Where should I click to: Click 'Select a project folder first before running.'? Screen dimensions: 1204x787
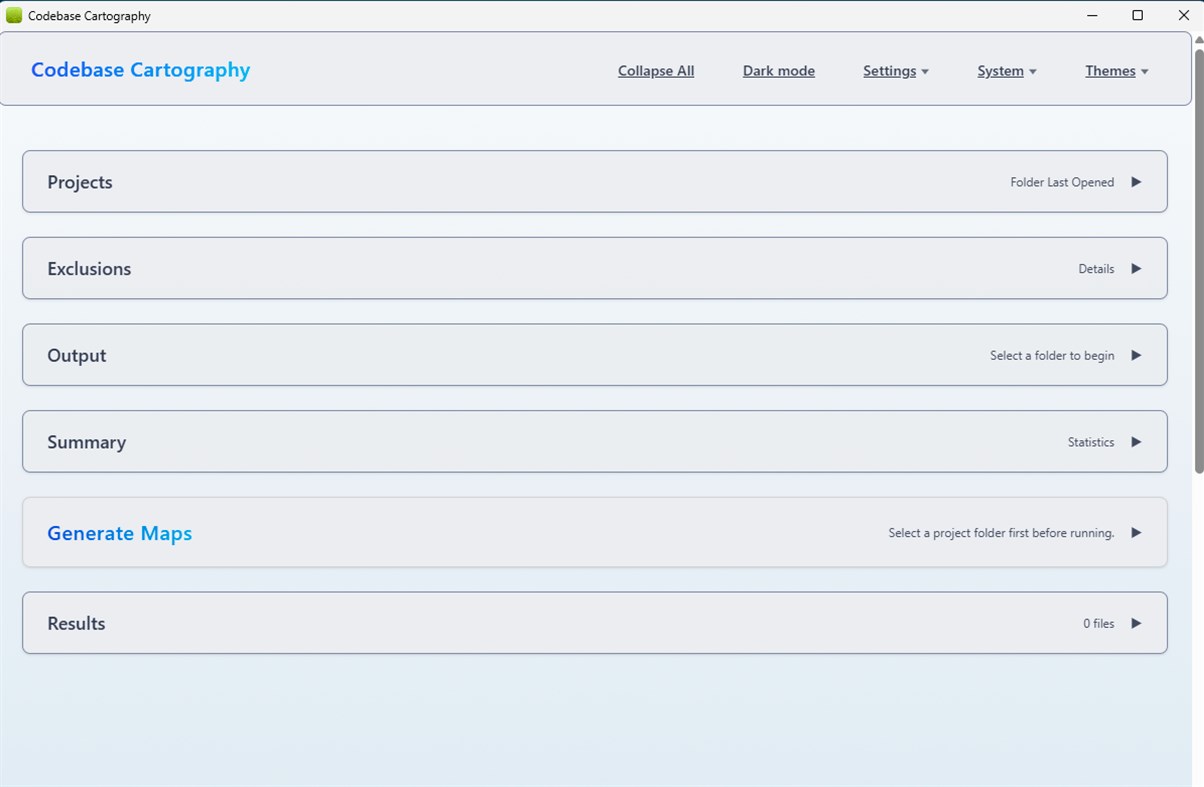[x=1001, y=533]
